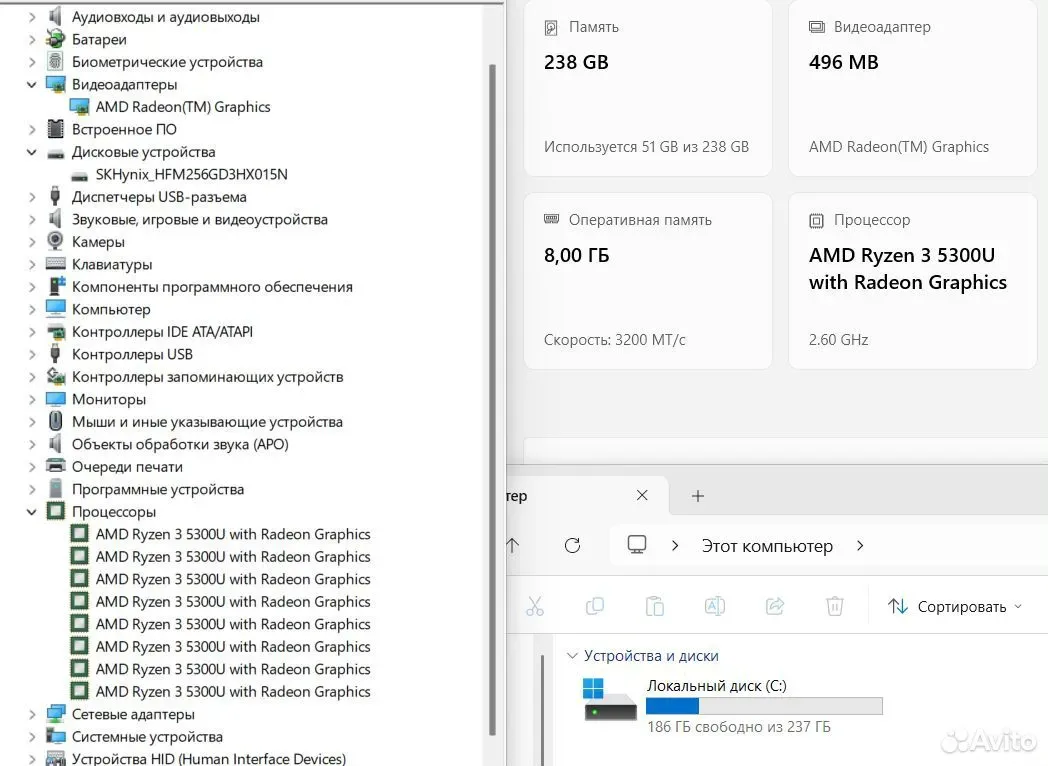Image resolution: width=1048 pixels, height=766 pixels.
Task: Click the Device Manager vertical scrollbar
Action: point(493,399)
